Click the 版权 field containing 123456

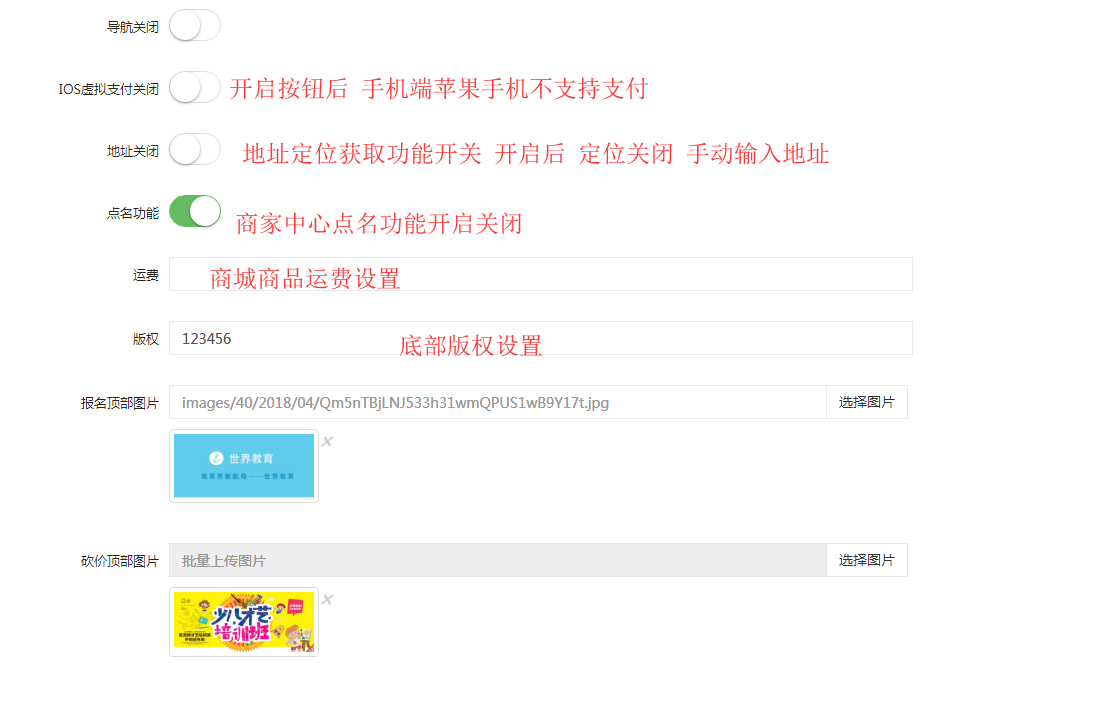(x=540, y=338)
